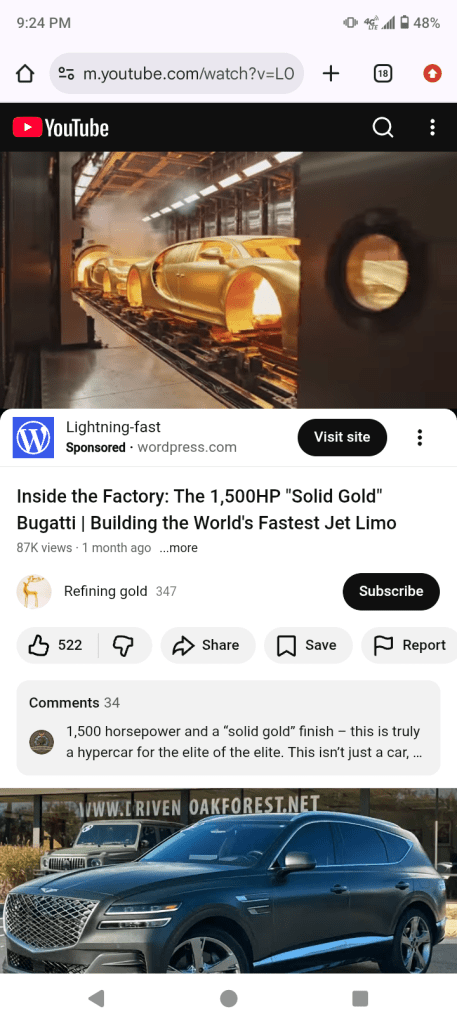Open a new tab with plus icon
Viewport: 457px width, 1023px height.
(331, 74)
